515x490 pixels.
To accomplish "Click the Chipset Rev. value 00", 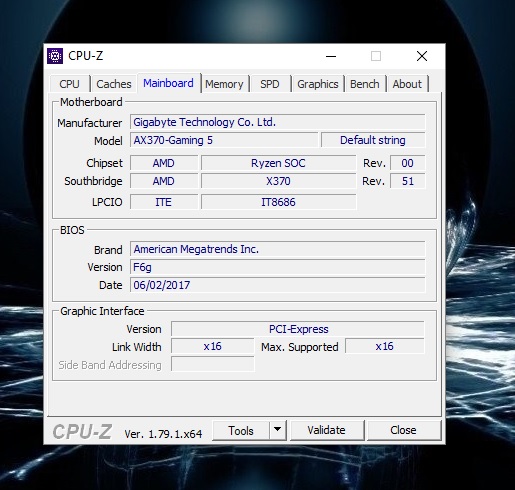I will pyautogui.click(x=407, y=163).
